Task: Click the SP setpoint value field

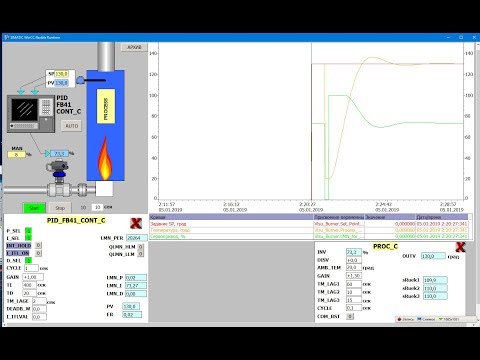Action: (62, 74)
